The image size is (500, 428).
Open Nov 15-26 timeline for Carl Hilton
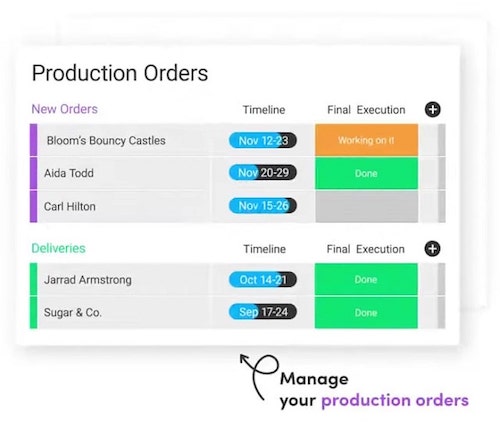[263, 206]
